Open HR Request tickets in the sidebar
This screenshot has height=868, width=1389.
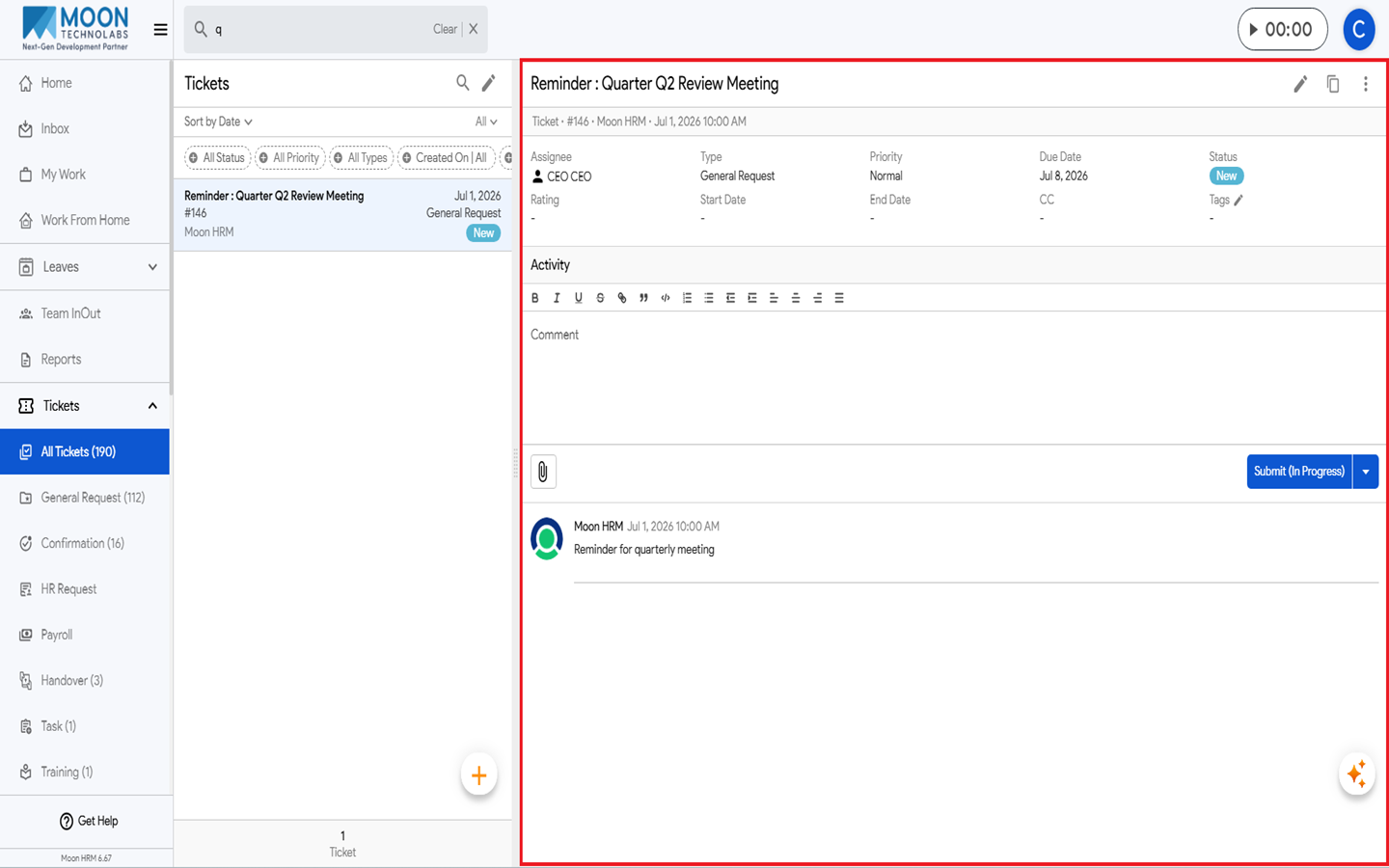tap(85, 589)
